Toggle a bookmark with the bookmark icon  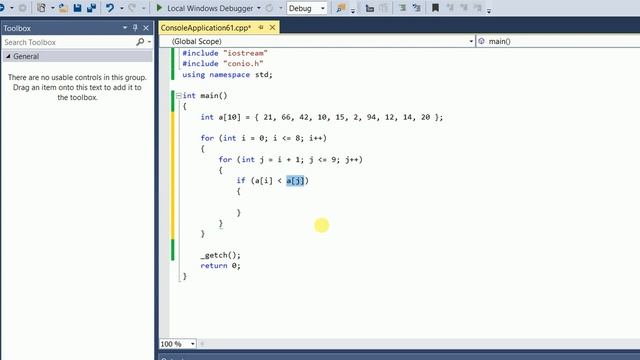click(436, 8)
